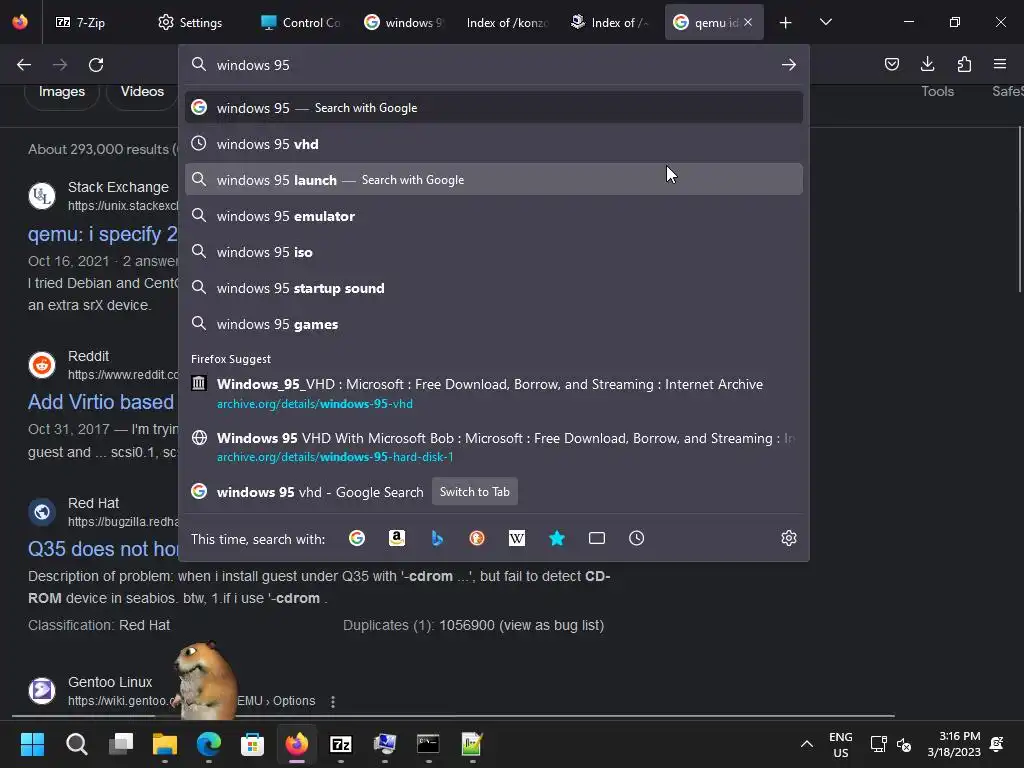Screen dimensions: 1024x768
Task: Switch to the Settings tab
Action: (x=190, y=22)
